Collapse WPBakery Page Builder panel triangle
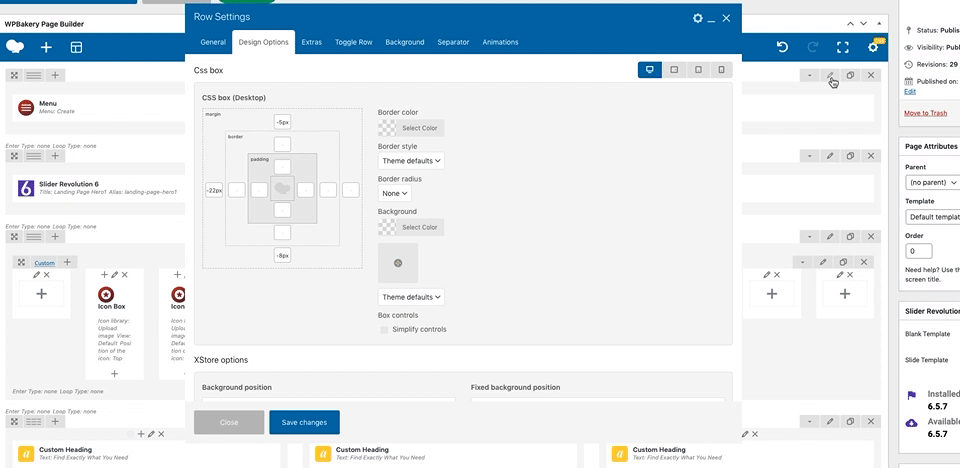Viewport: 960px width, 468px height. pyautogui.click(x=879, y=23)
